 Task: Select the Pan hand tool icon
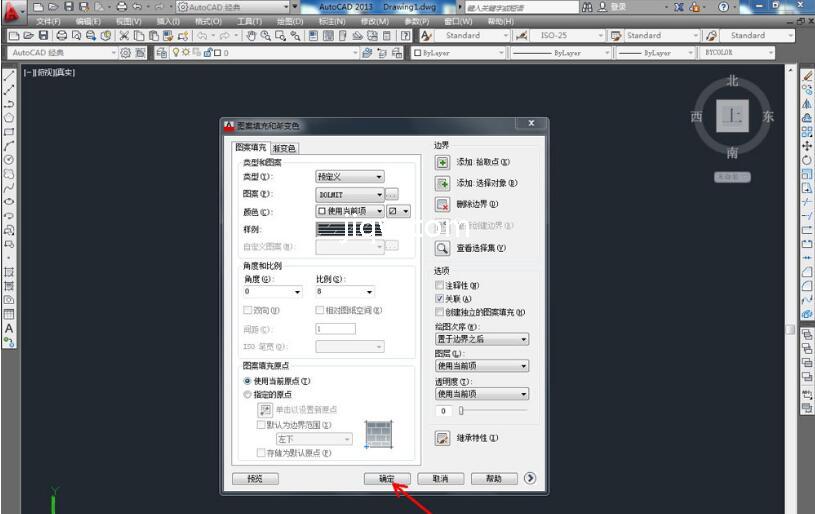click(251, 35)
